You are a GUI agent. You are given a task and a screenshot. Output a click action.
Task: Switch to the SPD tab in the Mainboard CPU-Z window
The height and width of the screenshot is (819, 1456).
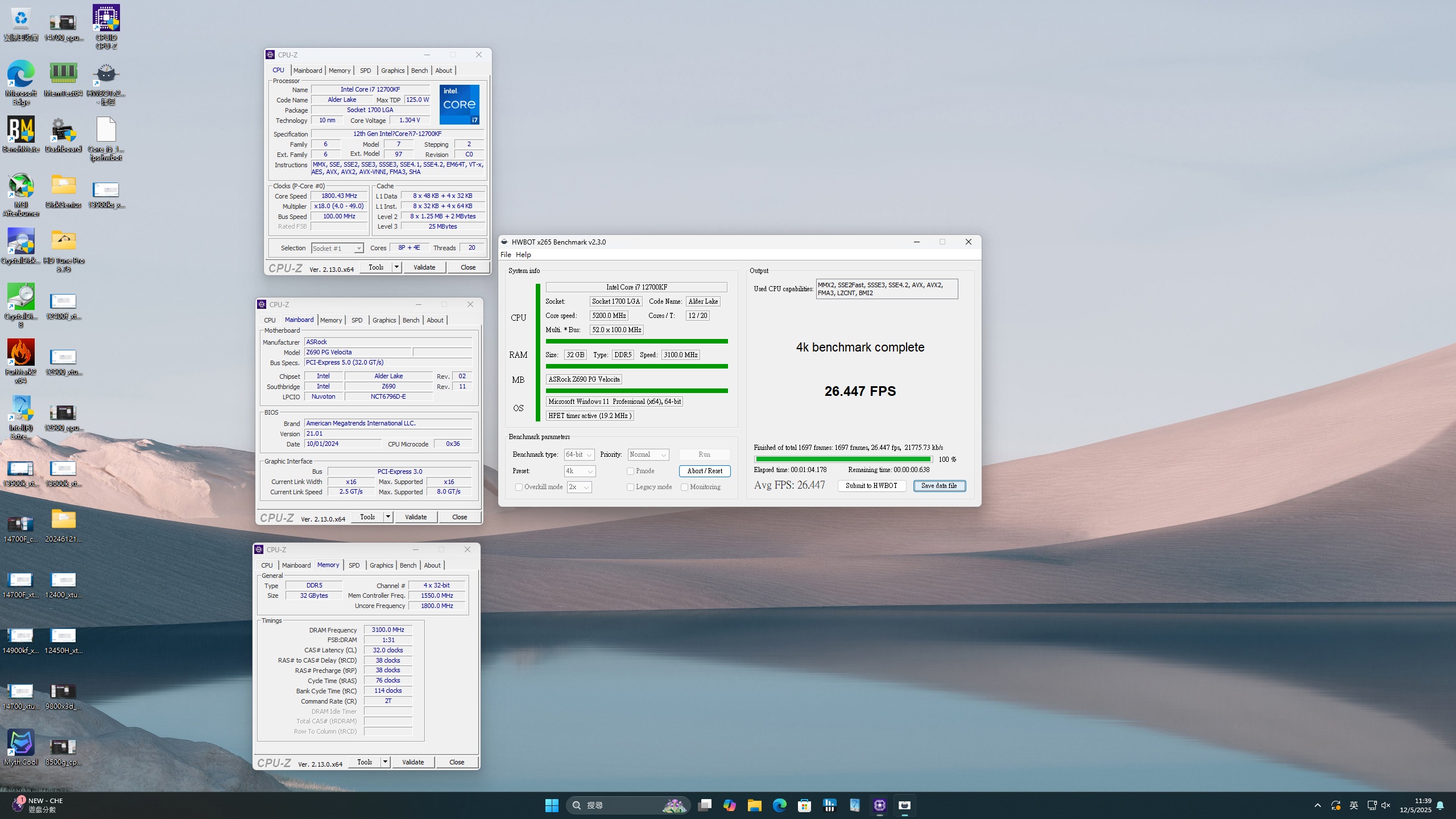click(x=357, y=320)
